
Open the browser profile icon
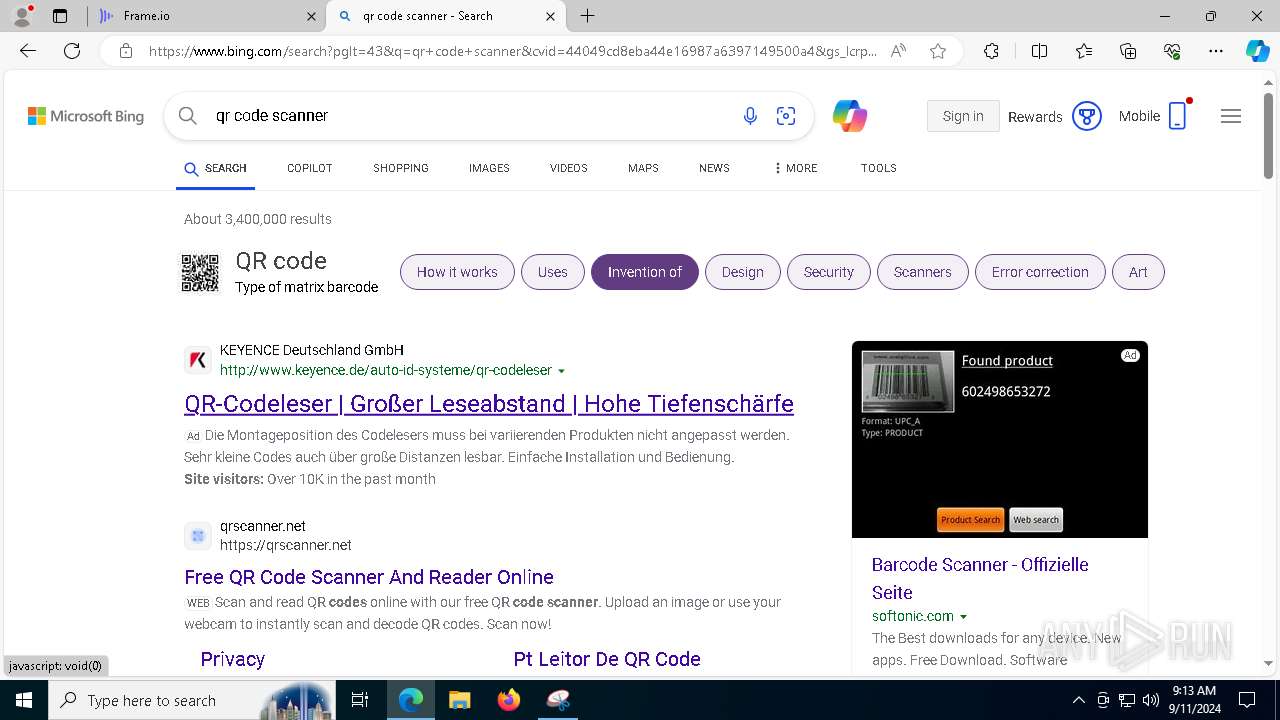[x=22, y=16]
